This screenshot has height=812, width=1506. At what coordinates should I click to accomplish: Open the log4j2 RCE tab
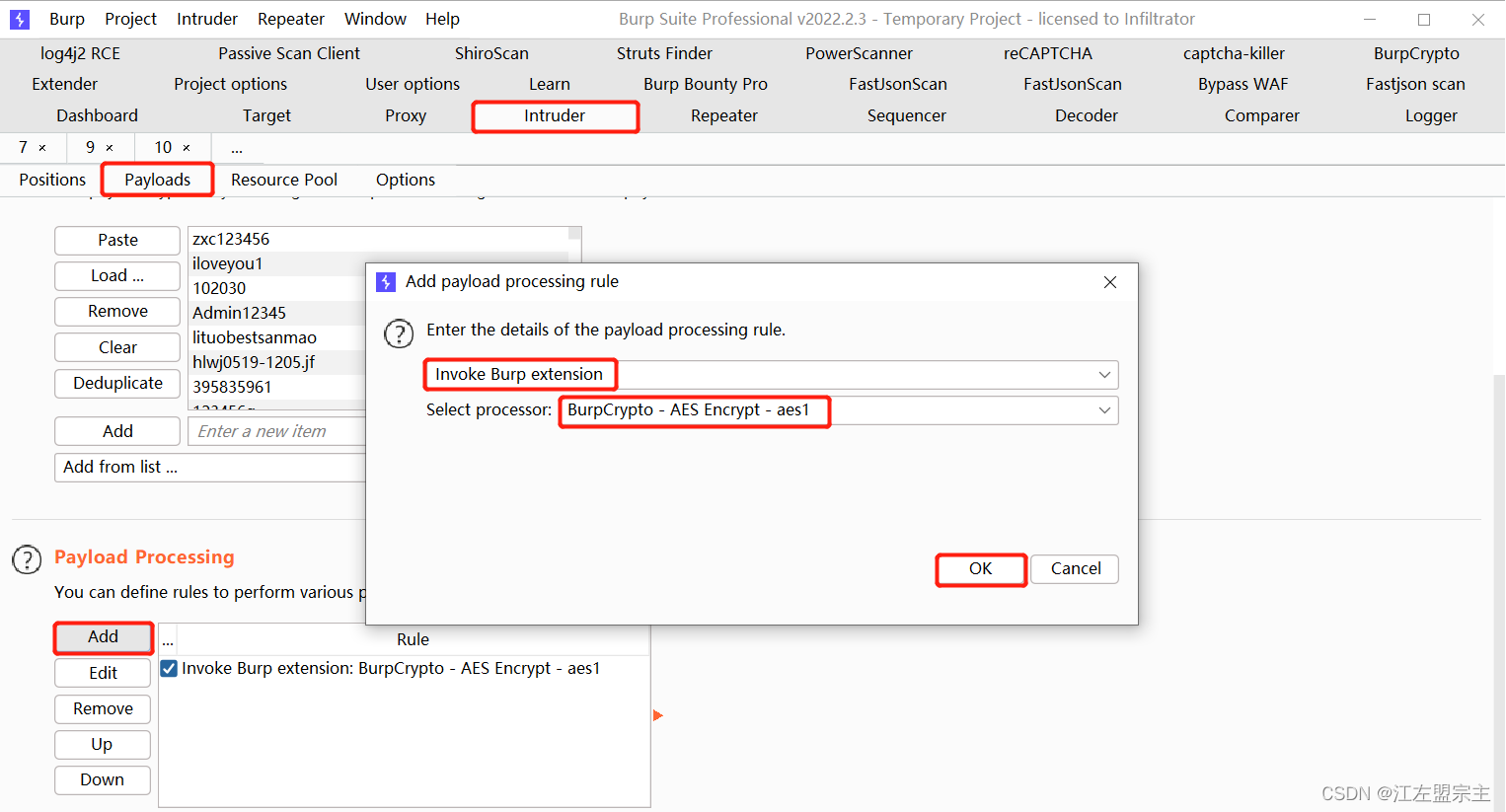click(80, 53)
